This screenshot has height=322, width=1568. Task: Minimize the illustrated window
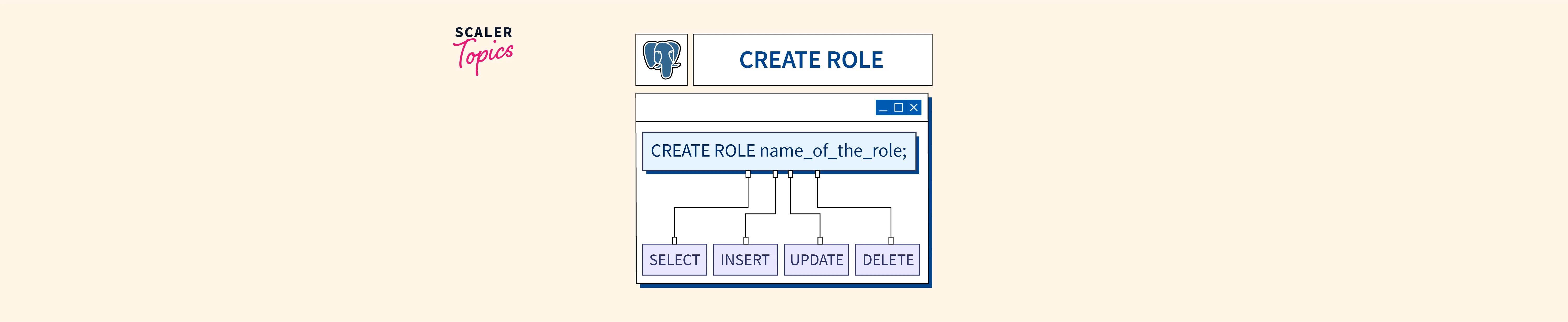pyautogui.click(x=883, y=108)
